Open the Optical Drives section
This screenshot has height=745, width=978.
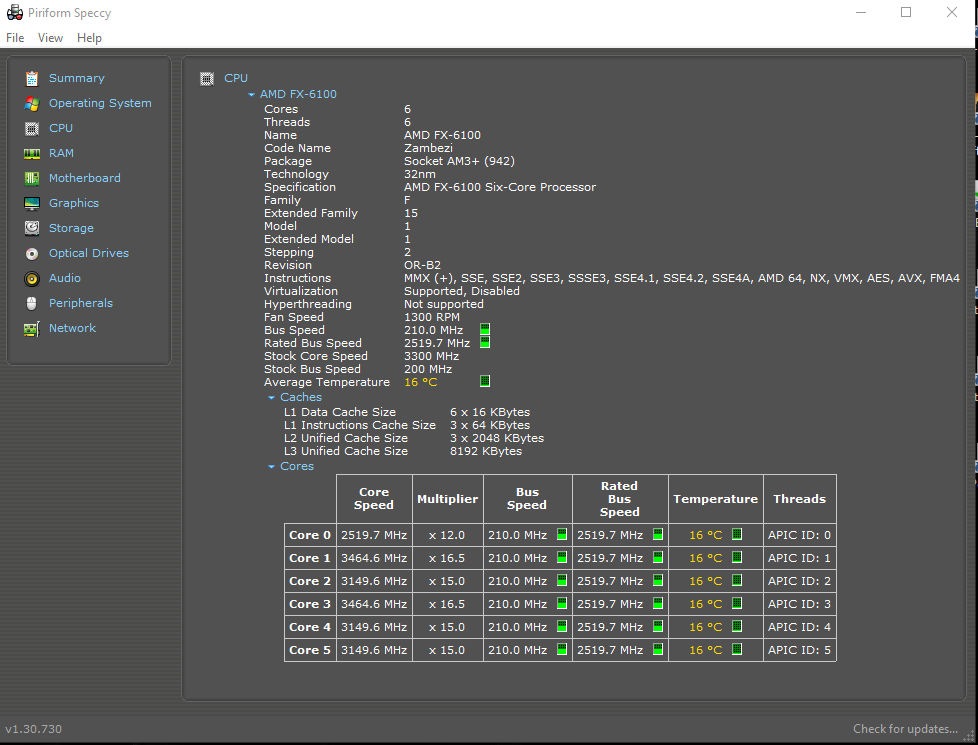tap(89, 253)
